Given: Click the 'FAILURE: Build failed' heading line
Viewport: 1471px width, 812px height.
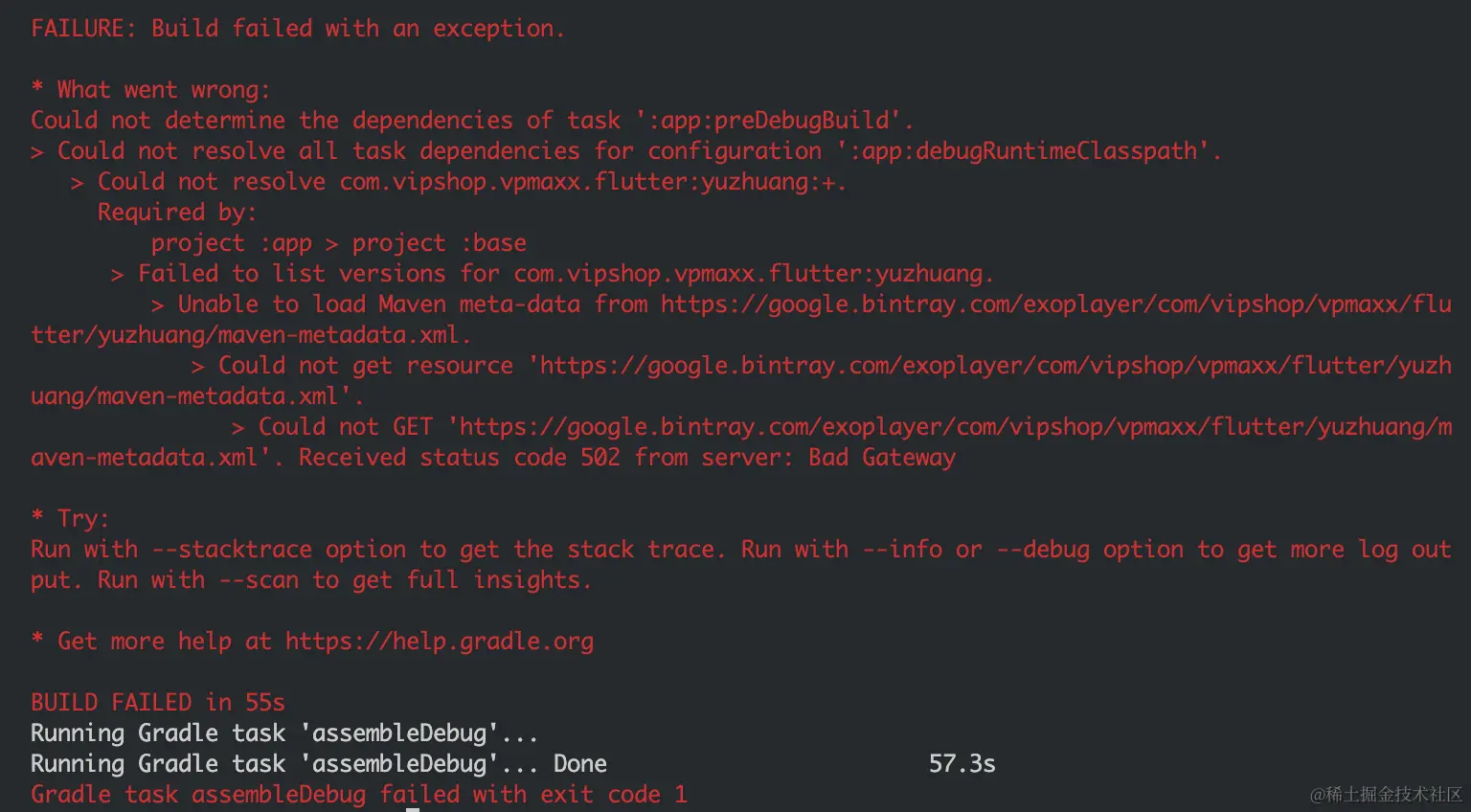Looking at the screenshot, I should [298, 29].
